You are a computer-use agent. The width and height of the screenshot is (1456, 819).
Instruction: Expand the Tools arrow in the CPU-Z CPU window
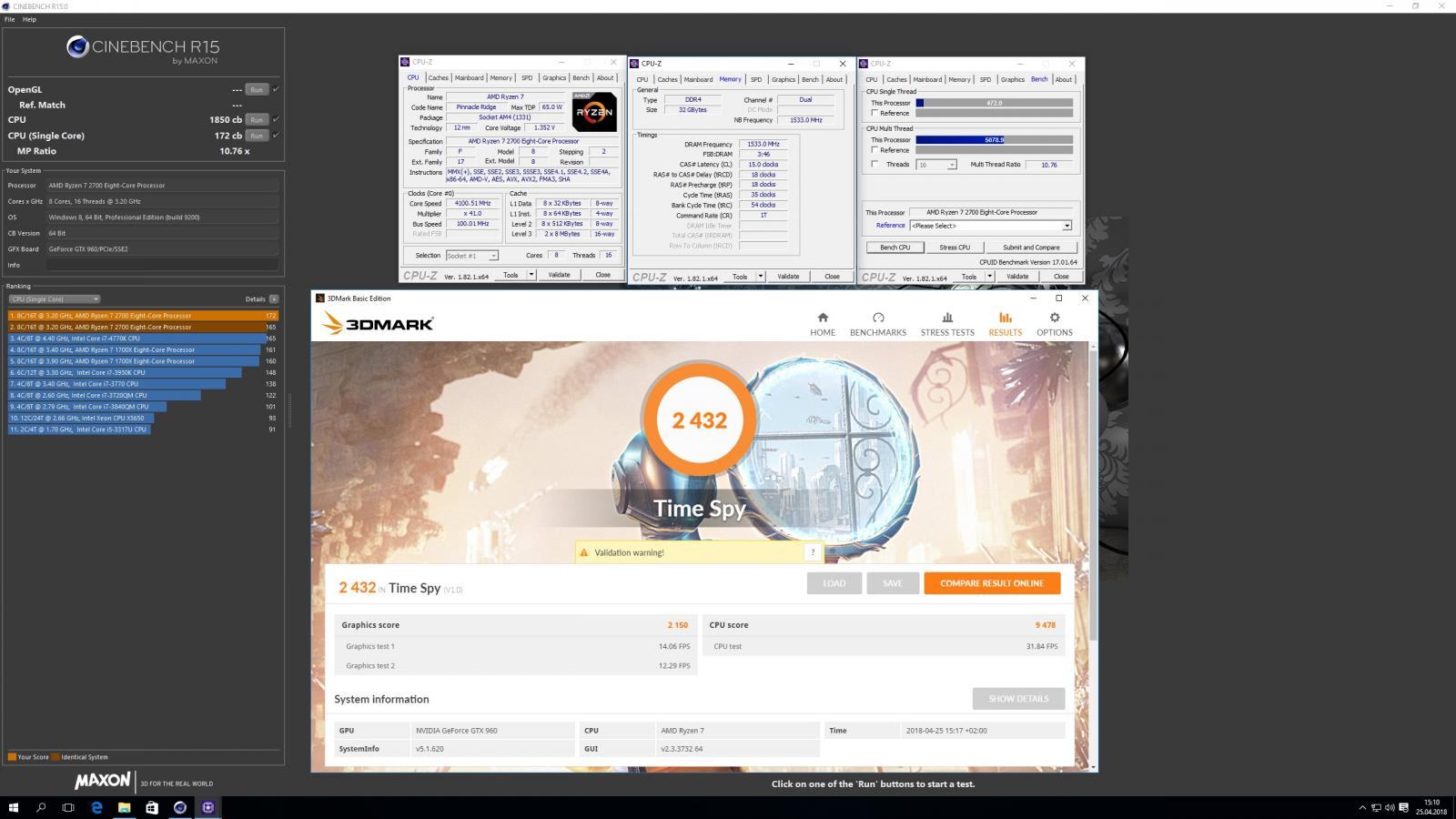[531, 275]
